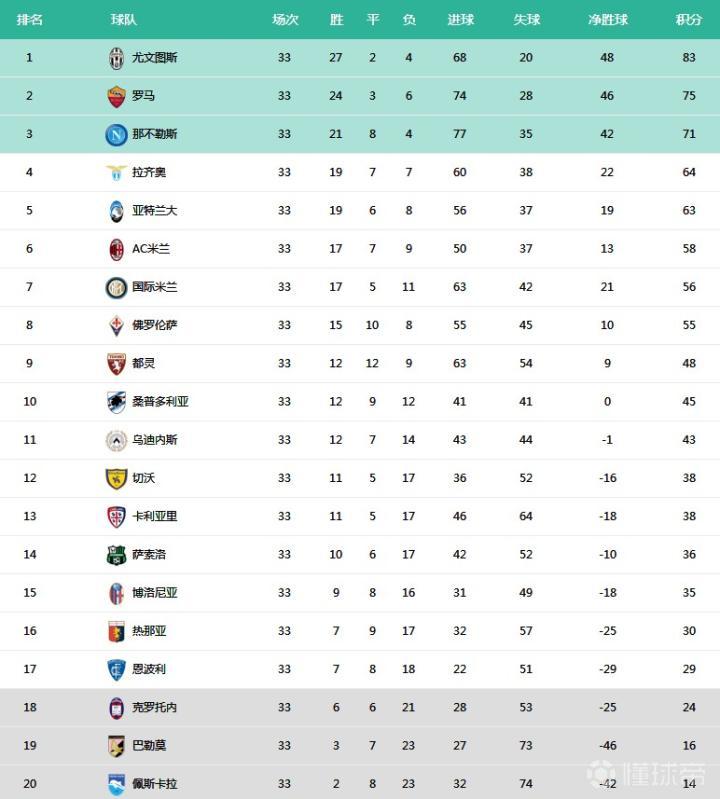Screen dimensions: 720x799
Task: Click the Inter Milan crest icon
Action: [117, 288]
